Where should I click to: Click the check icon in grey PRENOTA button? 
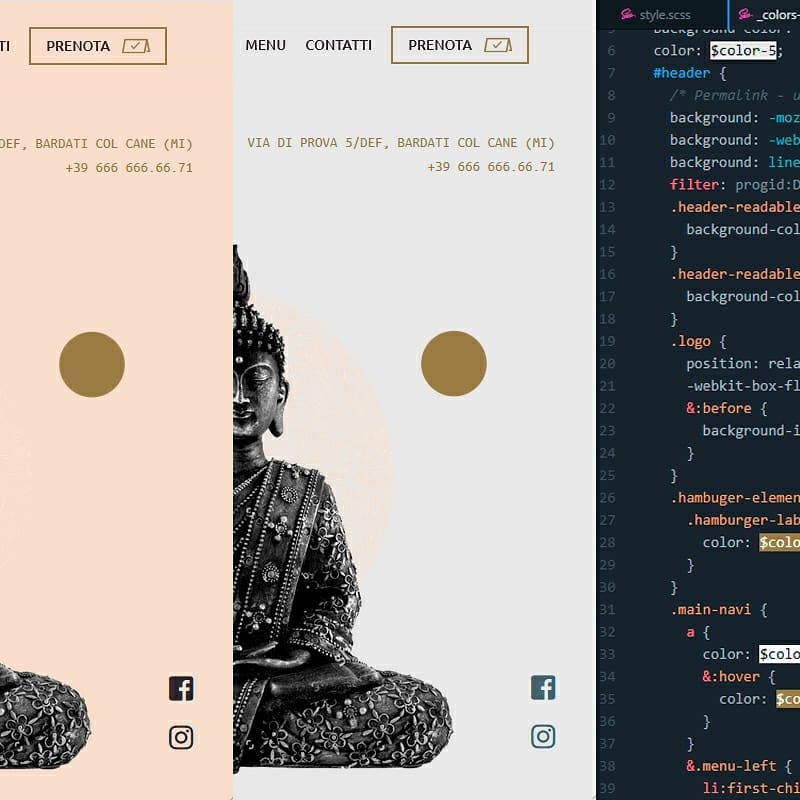(x=497, y=45)
